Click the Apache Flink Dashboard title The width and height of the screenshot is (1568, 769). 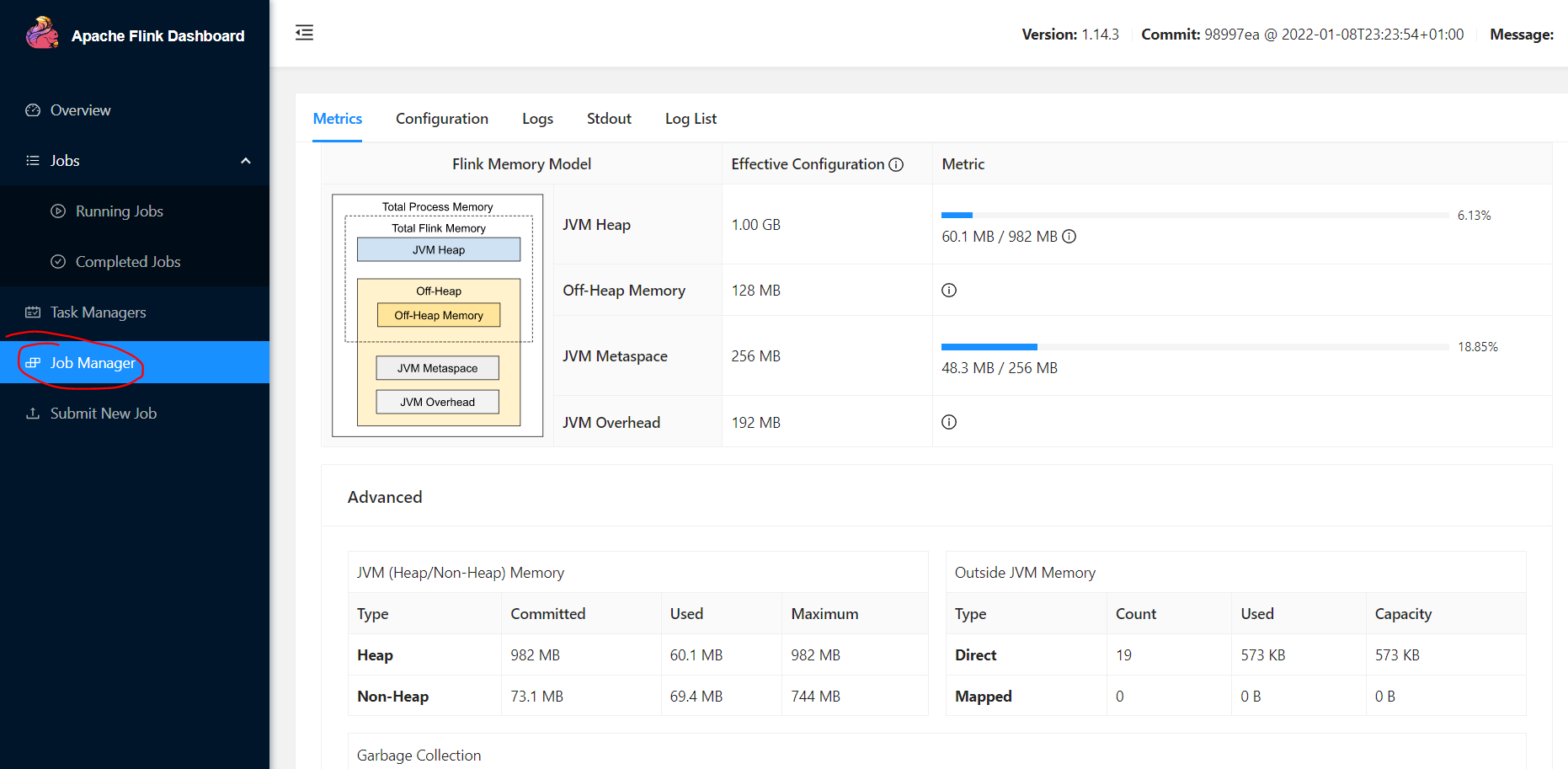pyautogui.click(x=157, y=36)
